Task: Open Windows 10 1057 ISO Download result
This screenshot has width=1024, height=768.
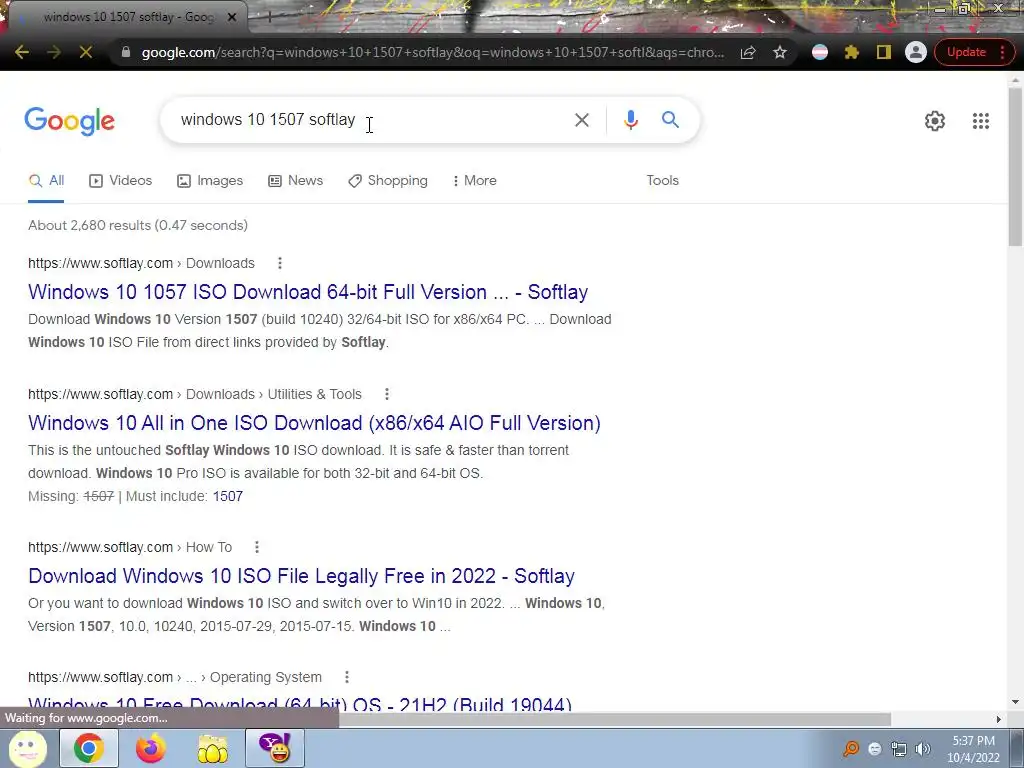Action: [x=308, y=292]
